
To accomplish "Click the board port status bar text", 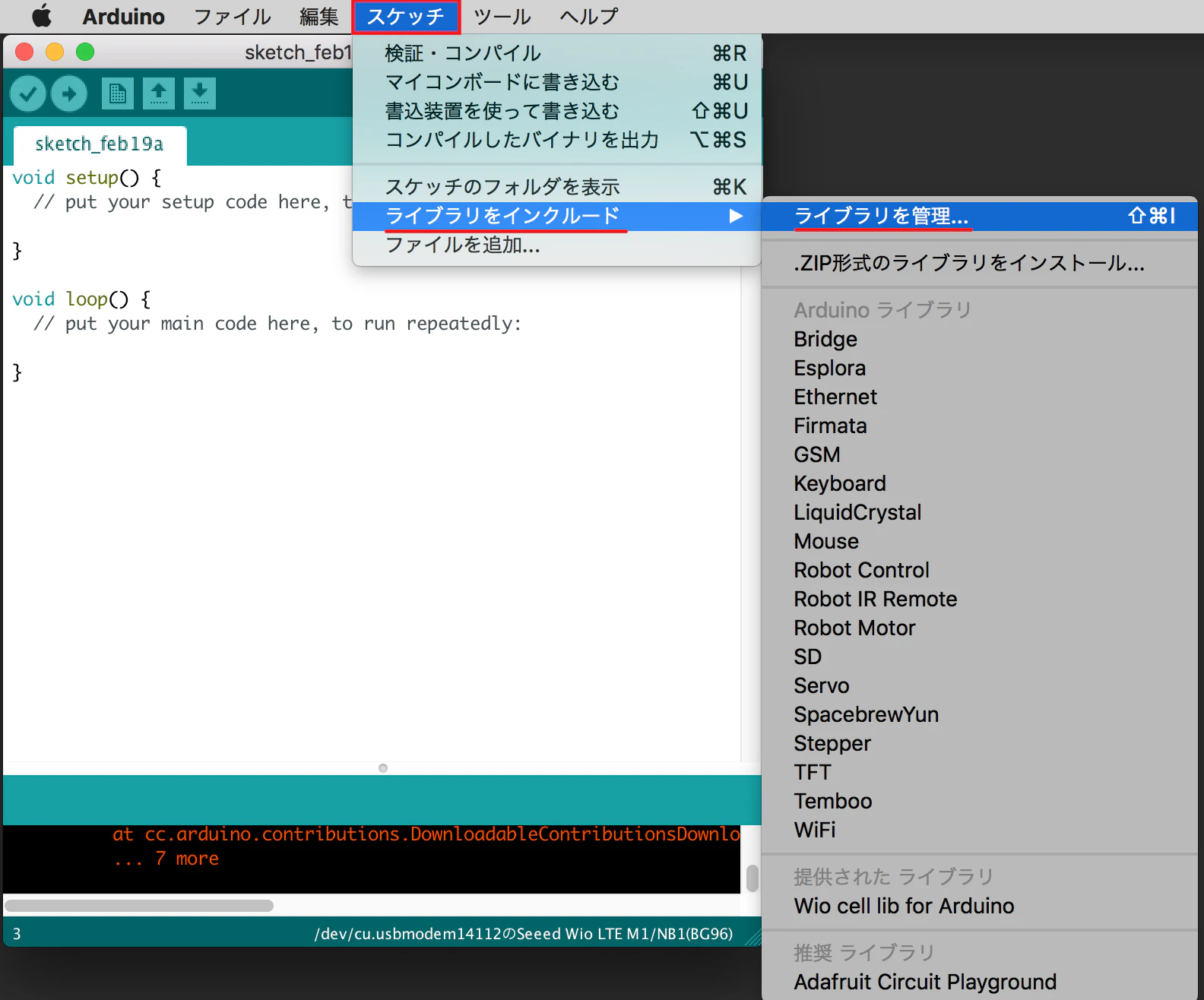I will (524, 934).
